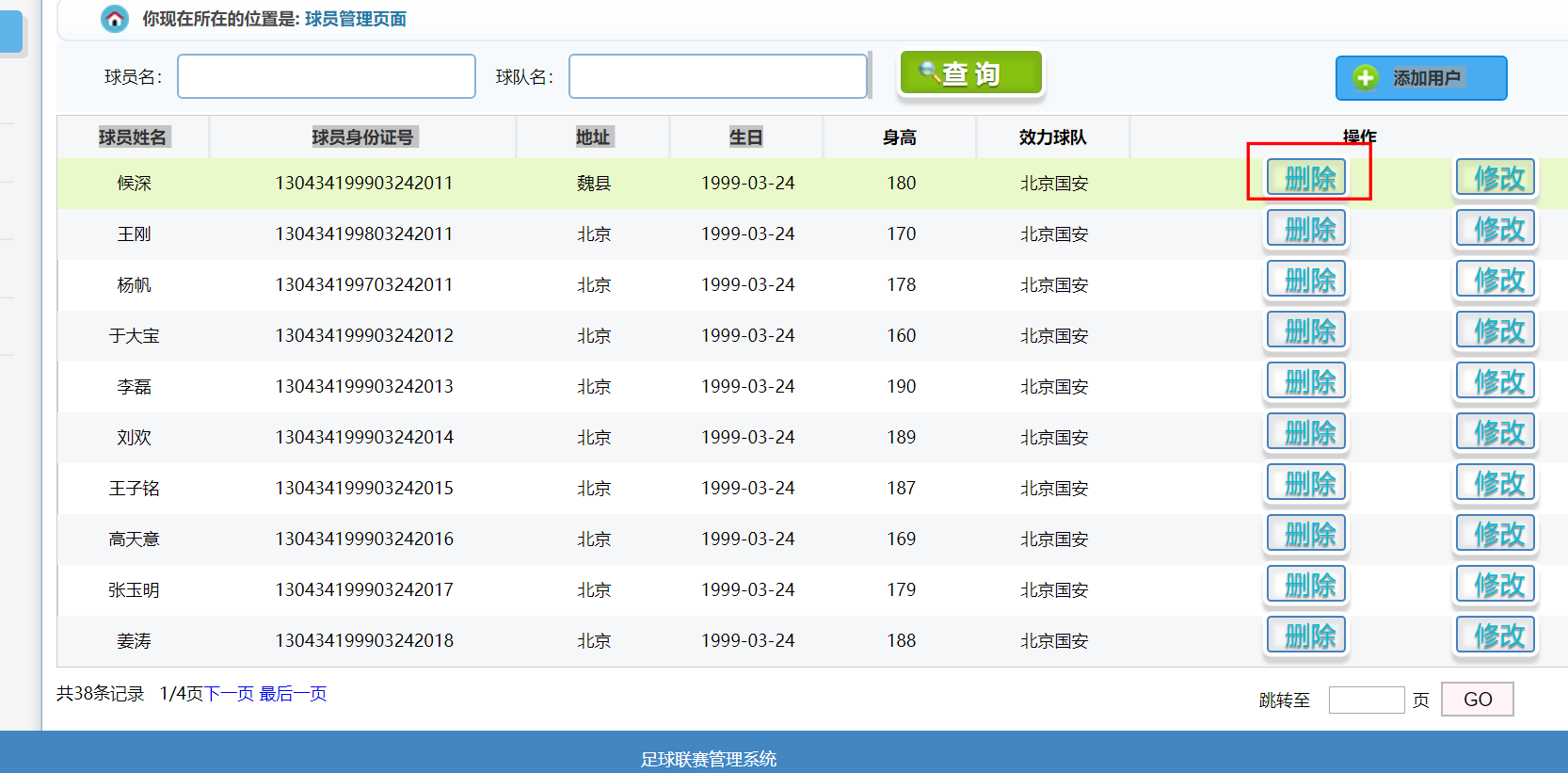The width and height of the screenshot is (1568, 773).
Task: Select ID number 130434199803242011
Action: pyautogui.click(x=364, y=234)
